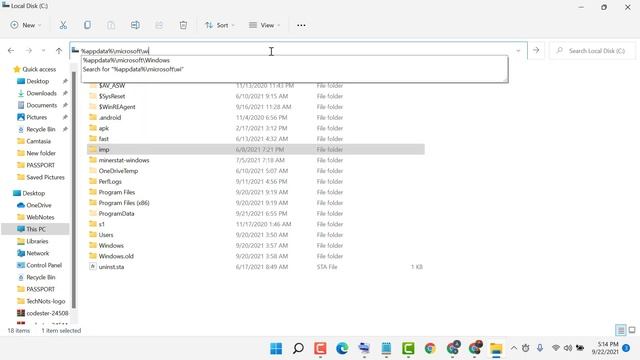Select This PC in the navigation pane
Screen dimensions: 640x360
coord(36,229)
